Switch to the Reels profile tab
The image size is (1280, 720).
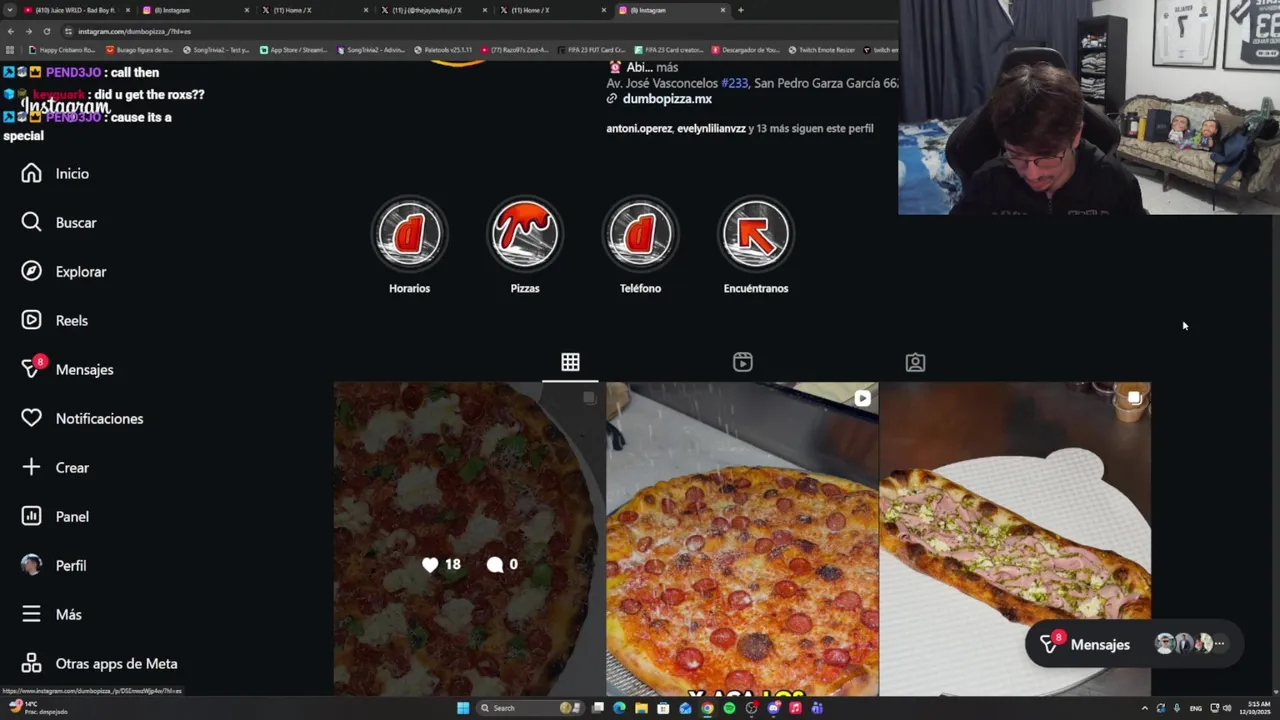click(x=742, y=362)
